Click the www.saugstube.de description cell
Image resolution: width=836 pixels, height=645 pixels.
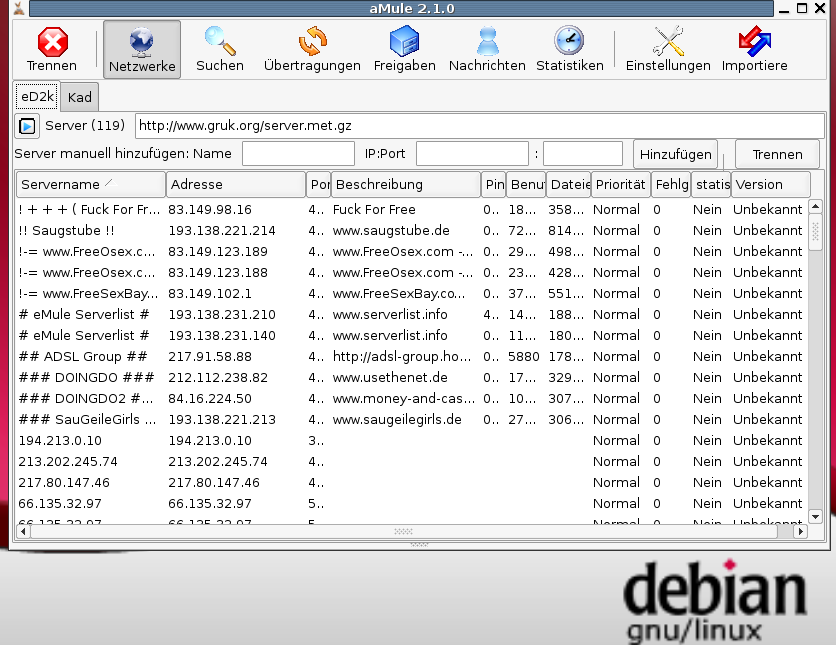click(391, 230)
